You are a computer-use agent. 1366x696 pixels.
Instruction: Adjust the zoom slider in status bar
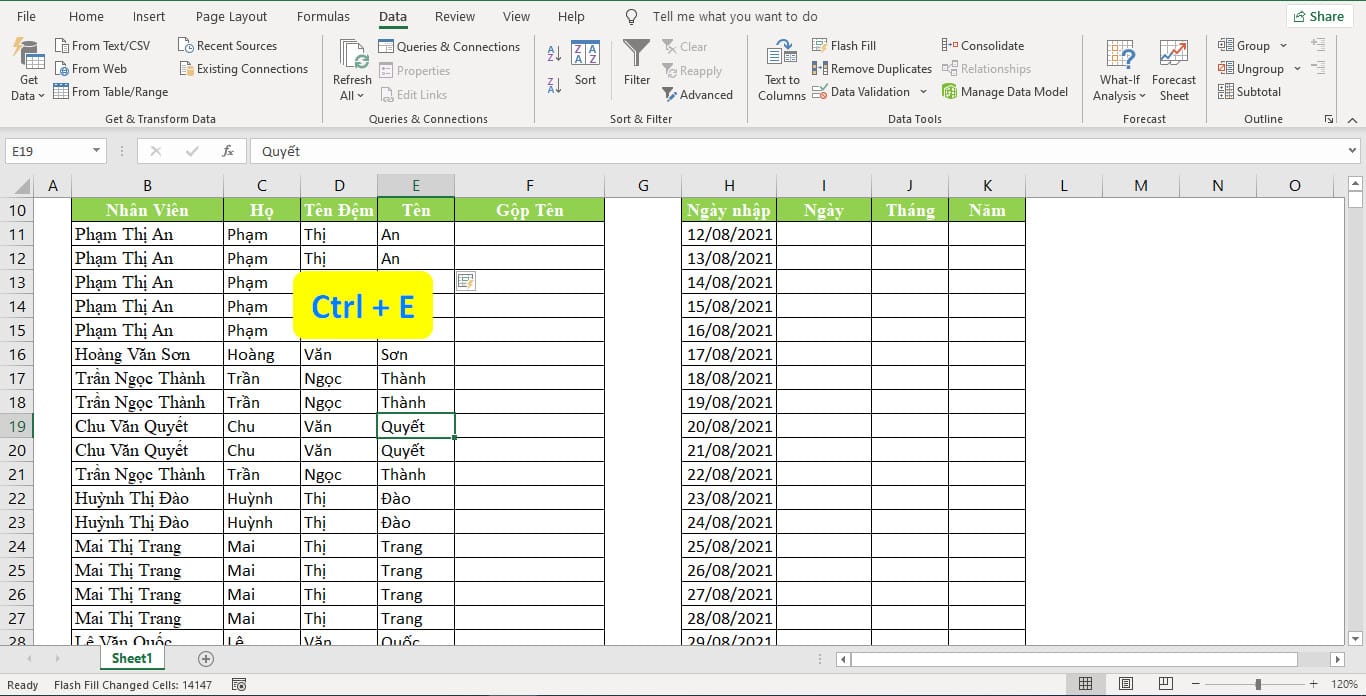[1258, 685]
